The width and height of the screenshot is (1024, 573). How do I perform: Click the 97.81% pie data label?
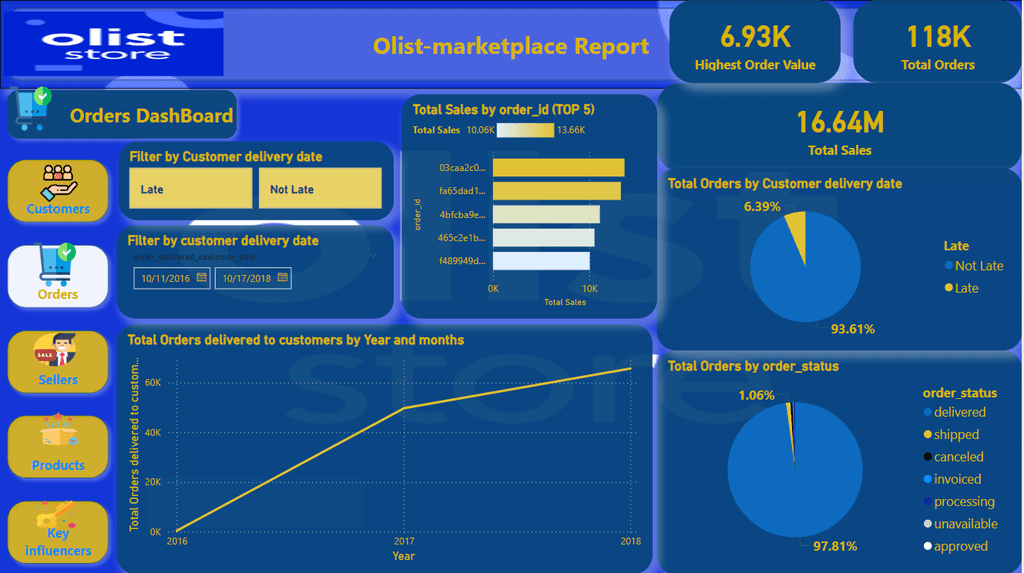[835, 546]
